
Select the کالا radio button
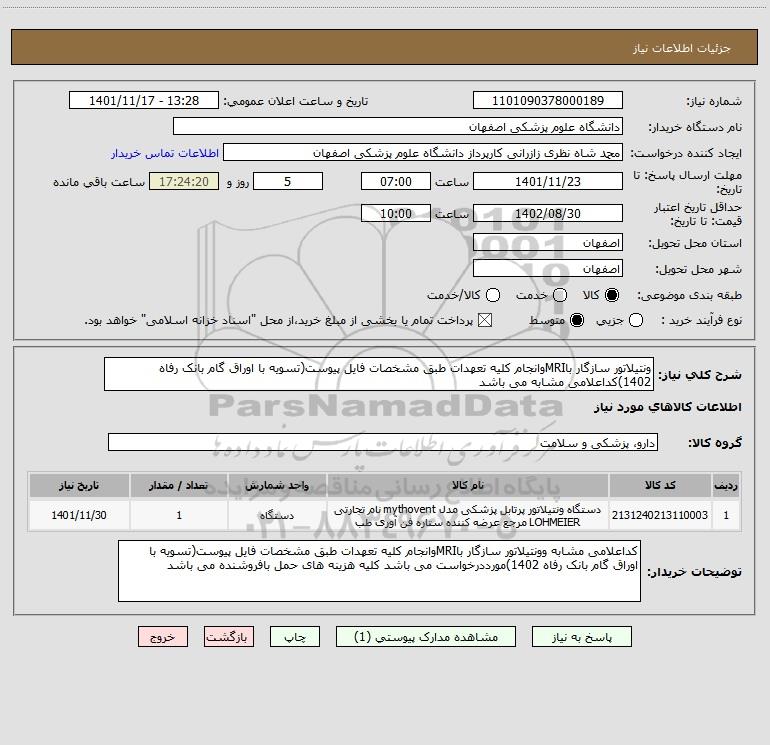click(x=612, y=295)
